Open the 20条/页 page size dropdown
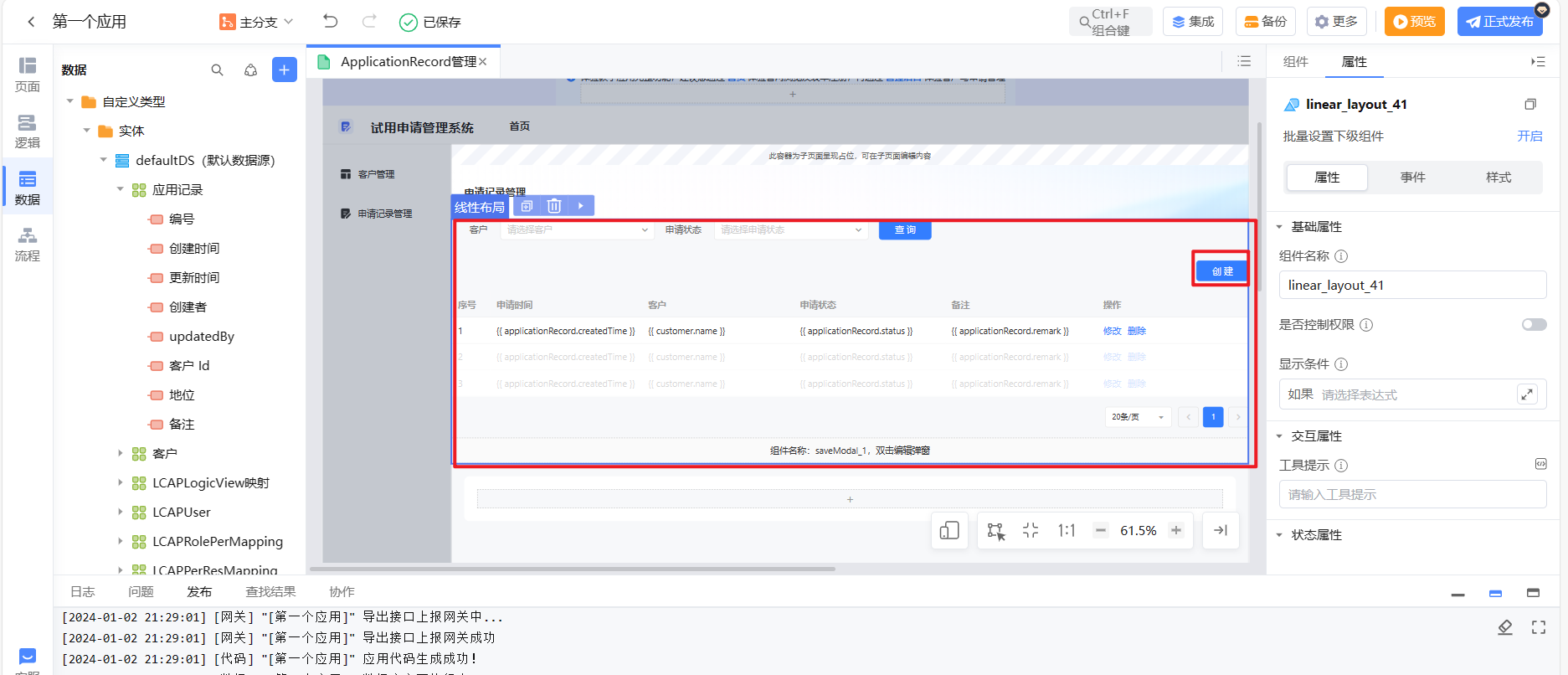This screenshot has height=675, width=1568. [x=1138, y=417]
